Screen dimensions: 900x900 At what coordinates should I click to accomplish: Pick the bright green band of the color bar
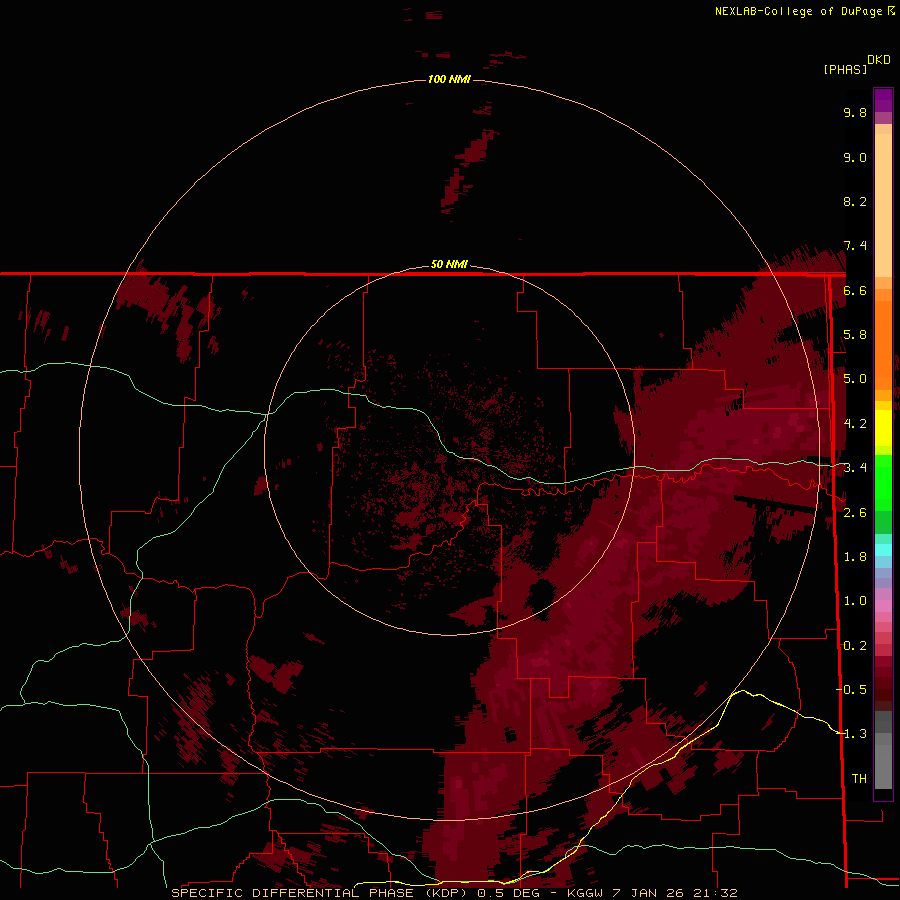(x=883, y=485)
